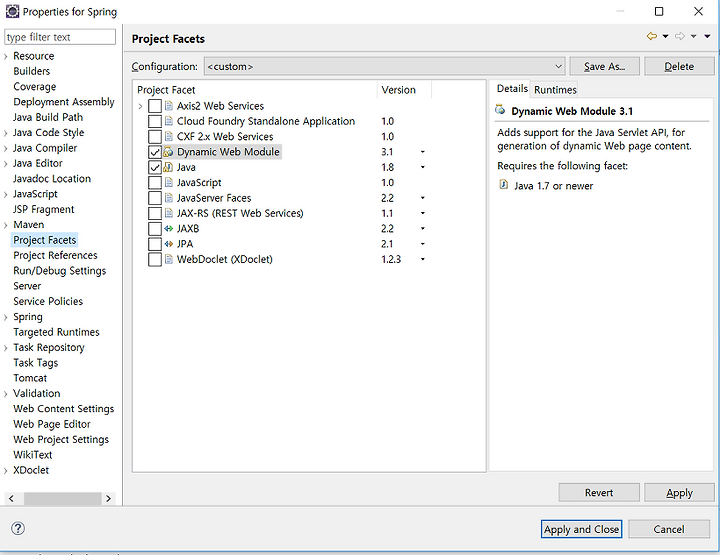The image size is (720, 555).
Task: Open the Java 1.8 version dropdown
Action: (422, 167)
